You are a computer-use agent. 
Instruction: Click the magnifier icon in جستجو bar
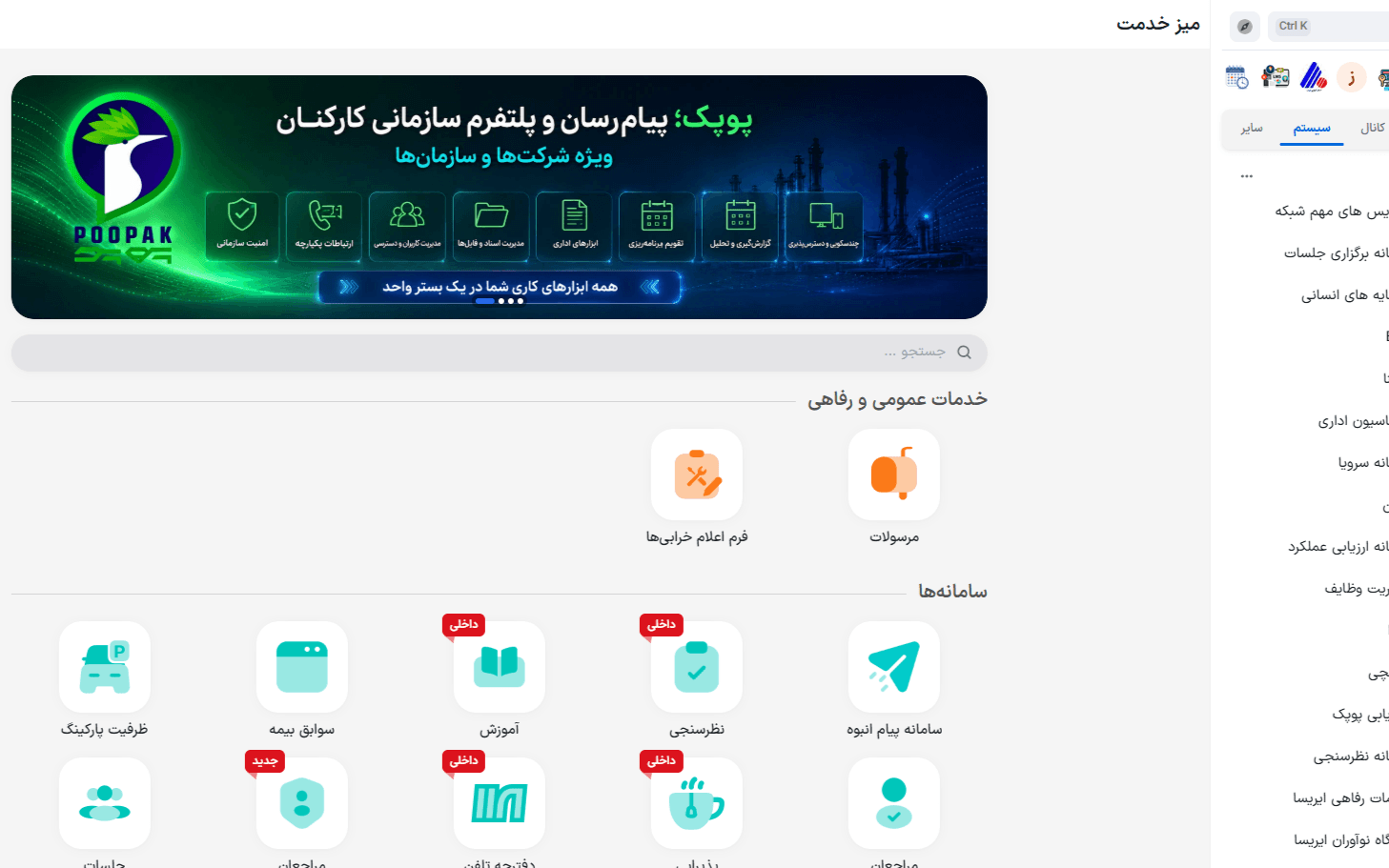(x=964, y=353)
